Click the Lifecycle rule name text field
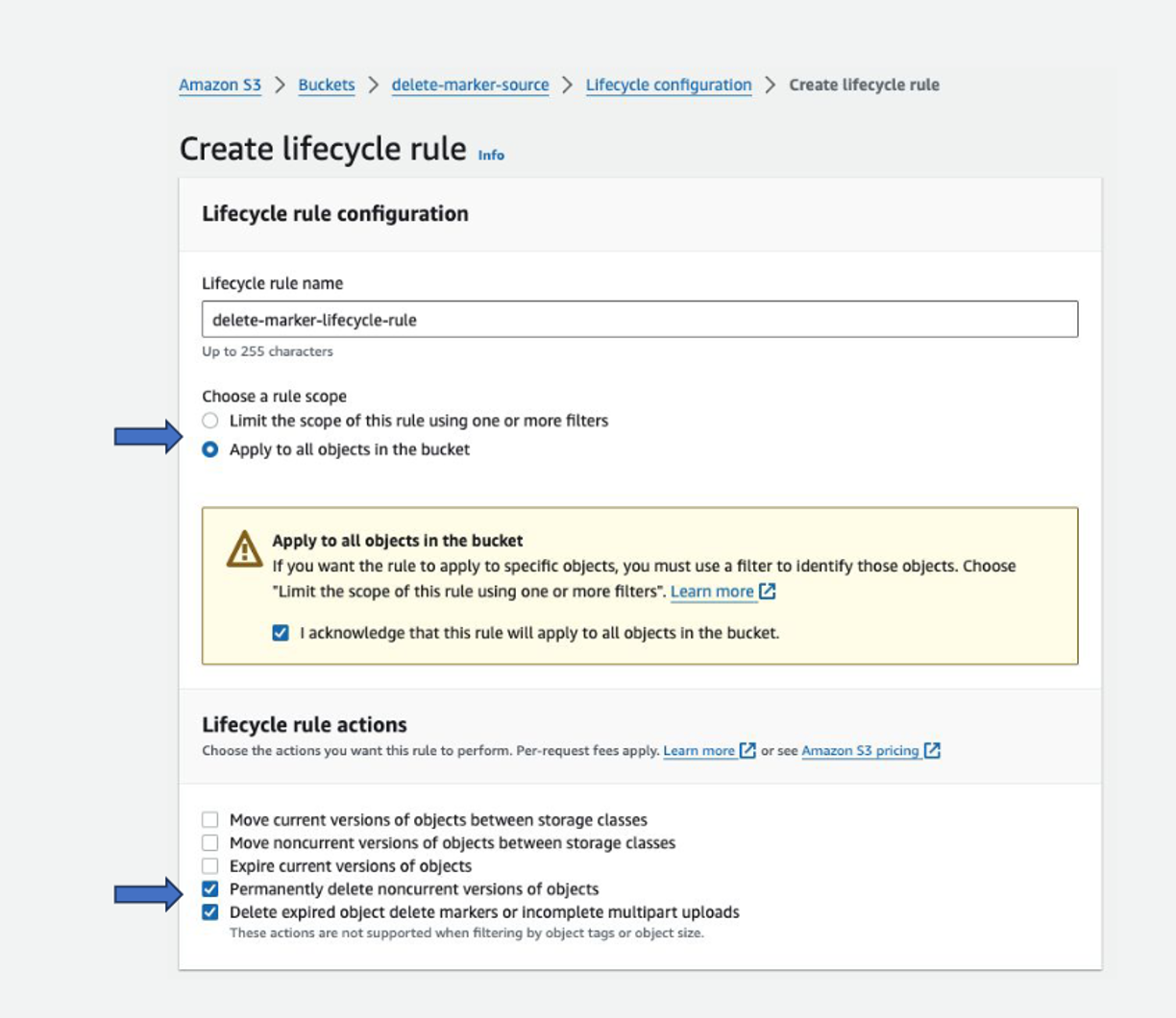This screenshot has height=1018, width=1176. pos(641,319)
